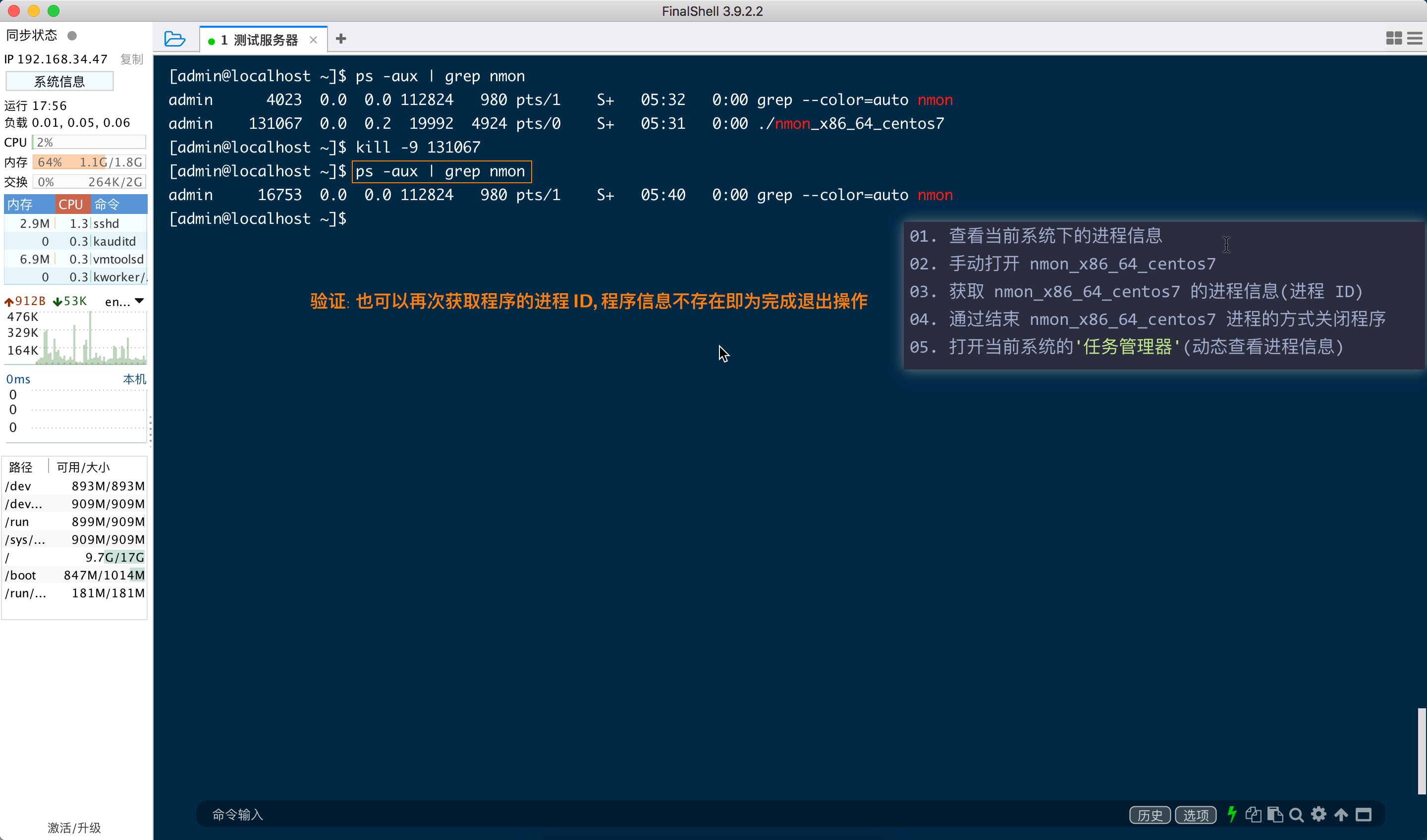
Task: Sort process list by CPU column
Action: (x=72, y=204)
